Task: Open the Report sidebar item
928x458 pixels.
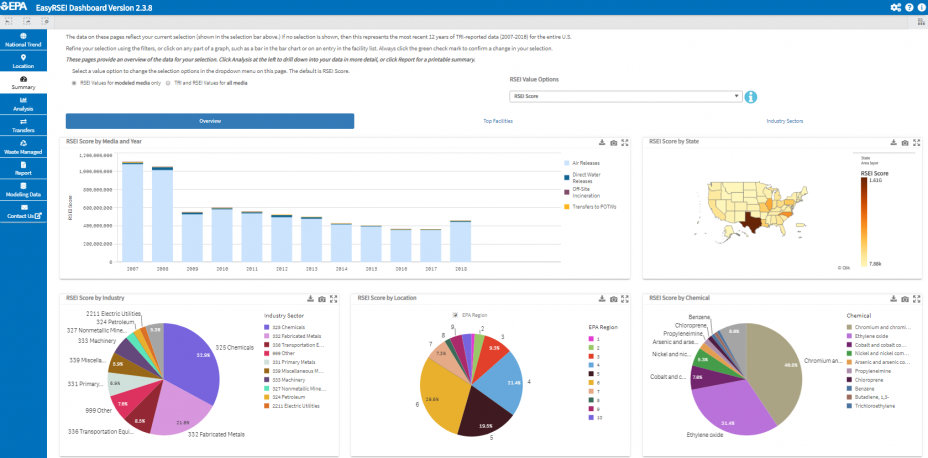Action: pyautogui.click(x=23, y=169)
